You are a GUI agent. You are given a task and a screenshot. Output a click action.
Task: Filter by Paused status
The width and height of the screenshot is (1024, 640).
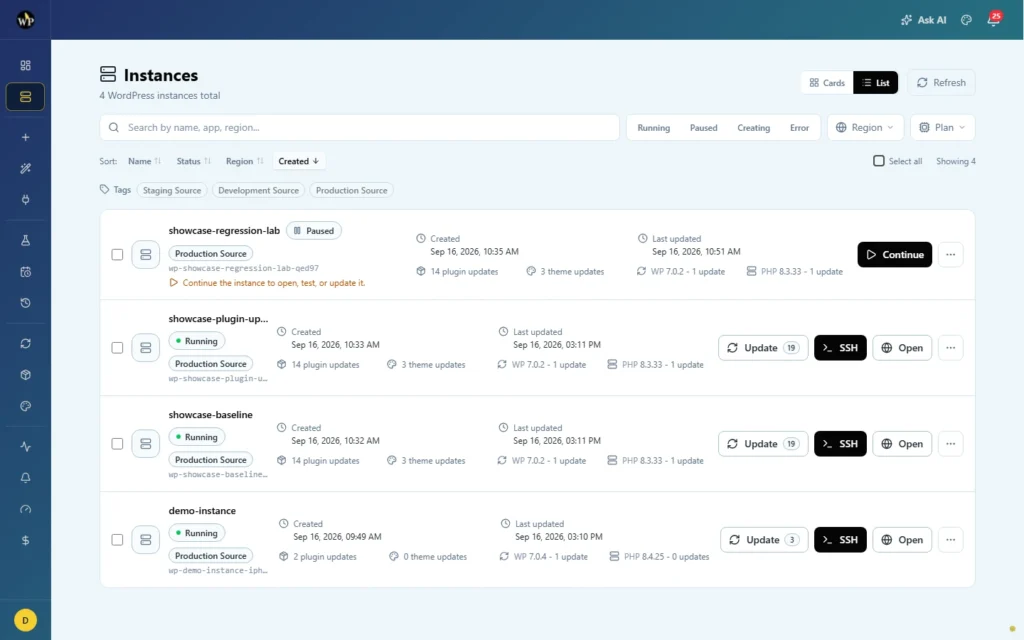coord(703,128)
